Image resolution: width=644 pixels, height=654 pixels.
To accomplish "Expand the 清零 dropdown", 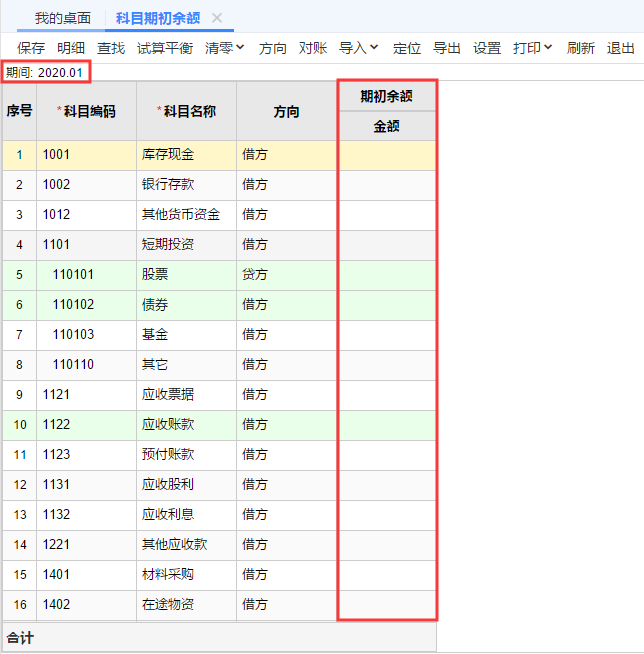I will (x=224, y=48).
